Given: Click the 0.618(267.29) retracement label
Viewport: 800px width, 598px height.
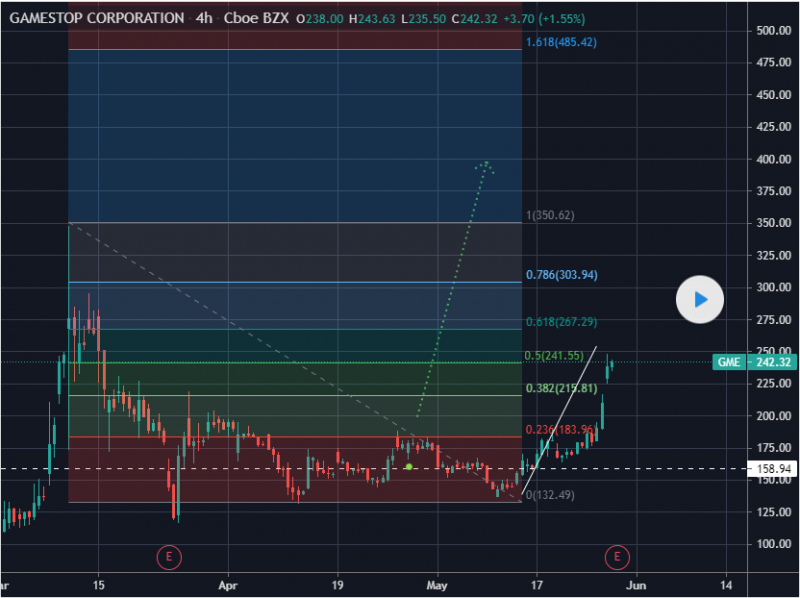Looking at the screenshot, I should pyautogui.click(x=561, y=322).
